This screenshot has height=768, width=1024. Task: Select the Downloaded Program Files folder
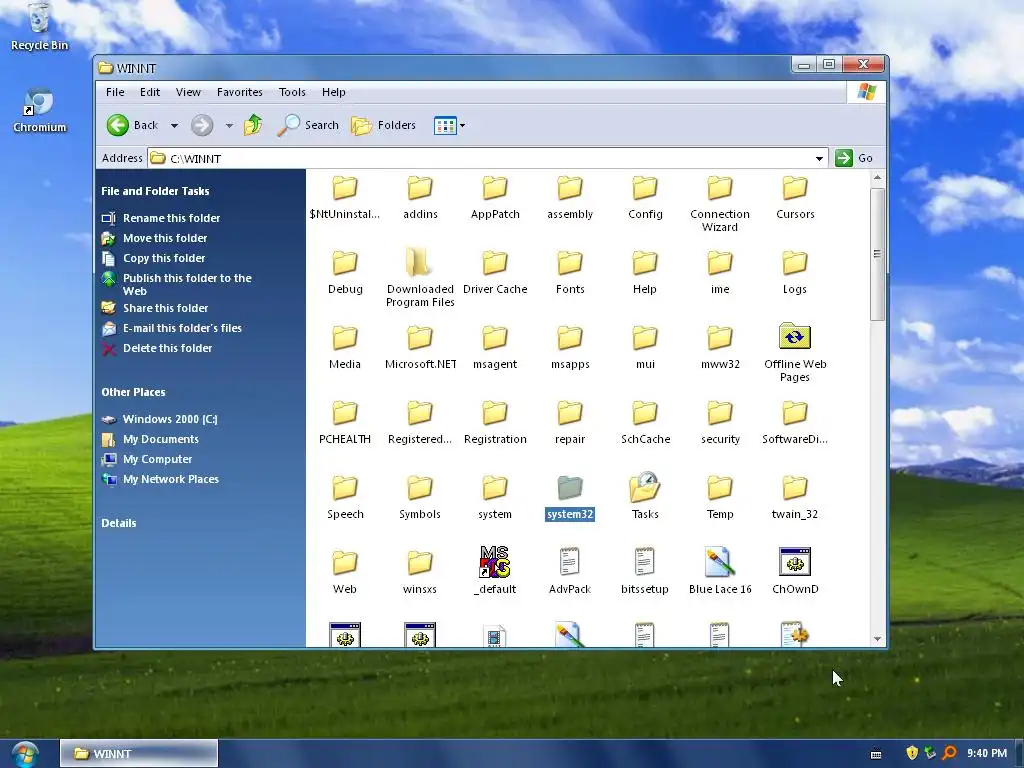point(420,278)
